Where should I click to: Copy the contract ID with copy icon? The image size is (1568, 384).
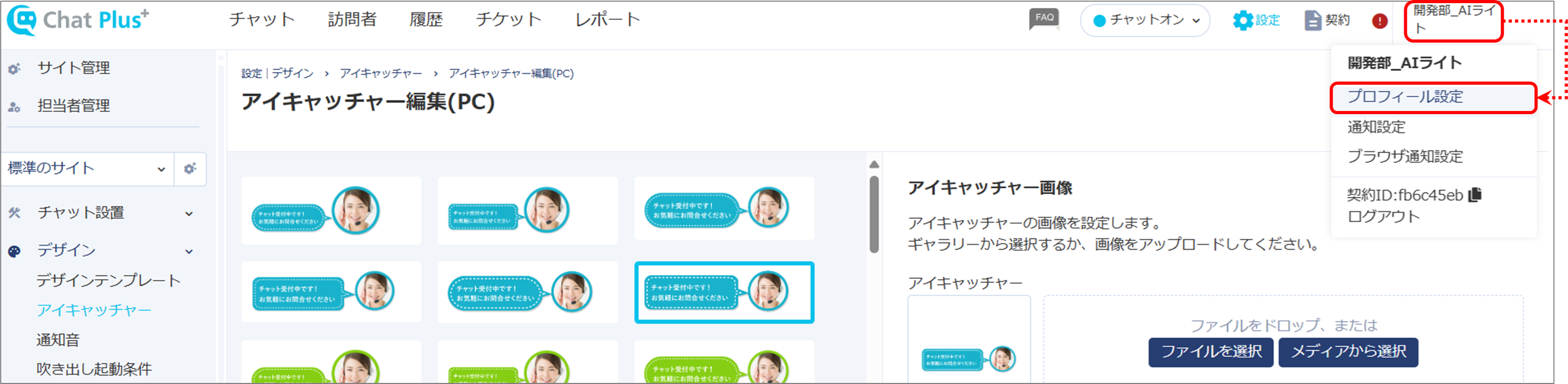1475,195
